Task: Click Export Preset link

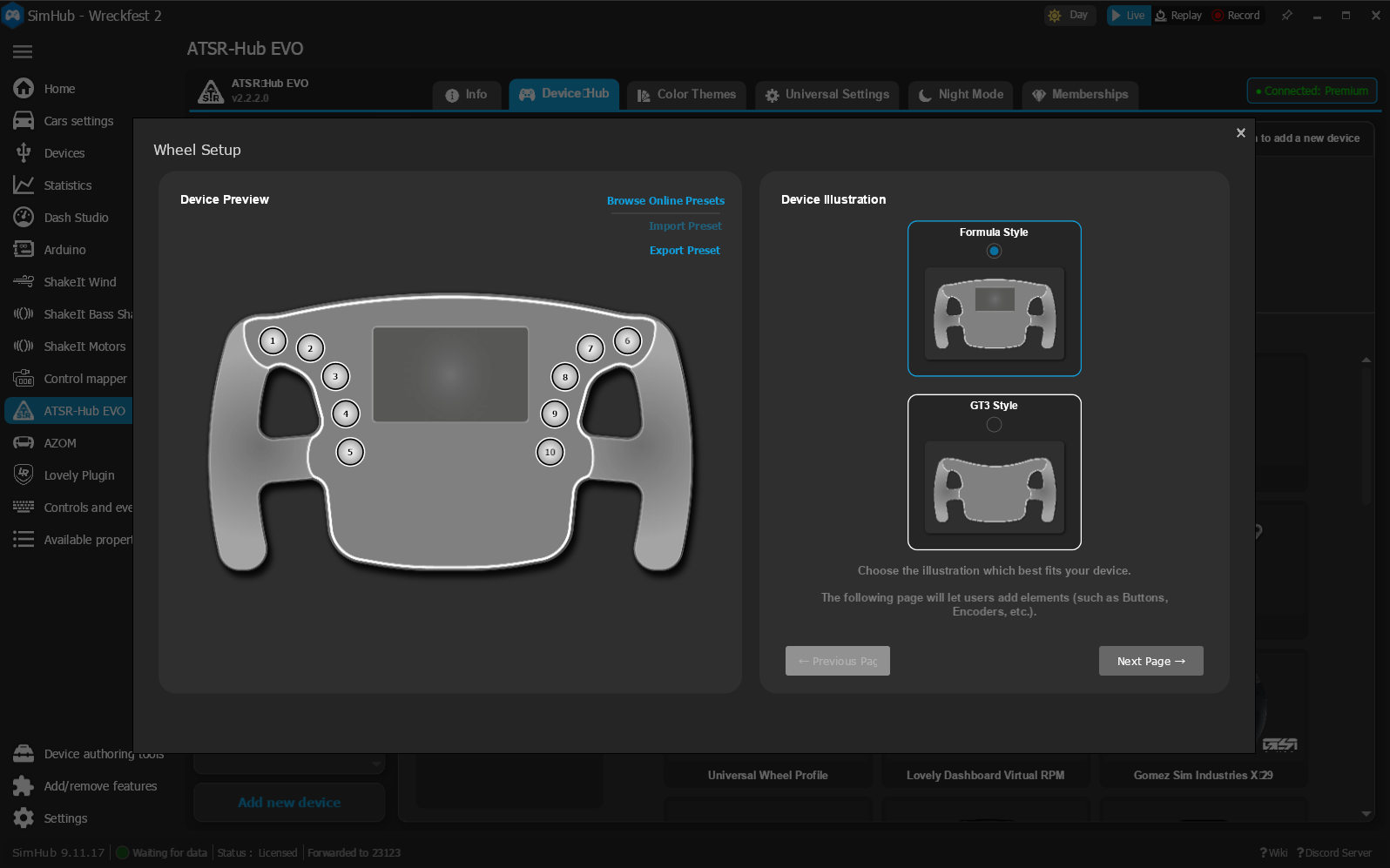Action: [x=685, y=251]
